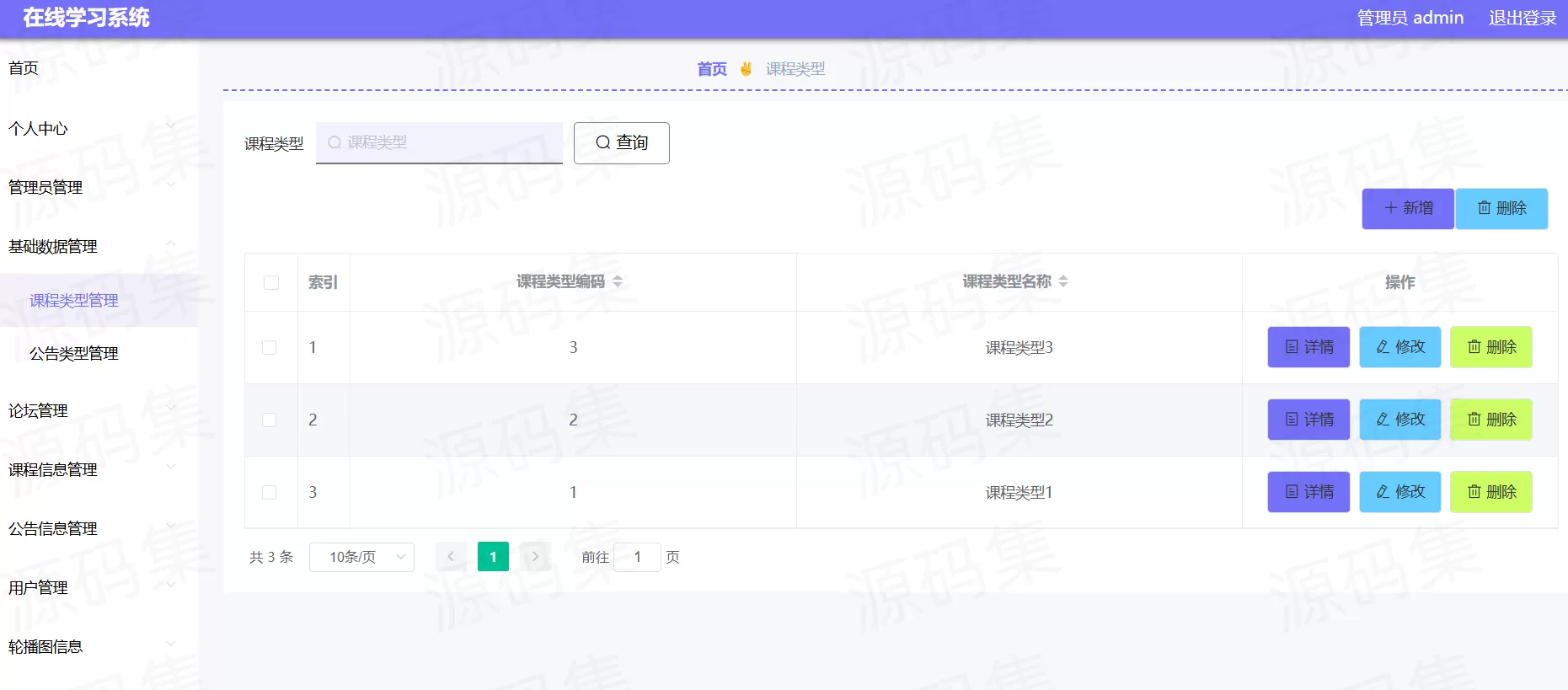Expand the 课程信息管理 sidebar menu

pyautogui.click(x=99, y=469)
